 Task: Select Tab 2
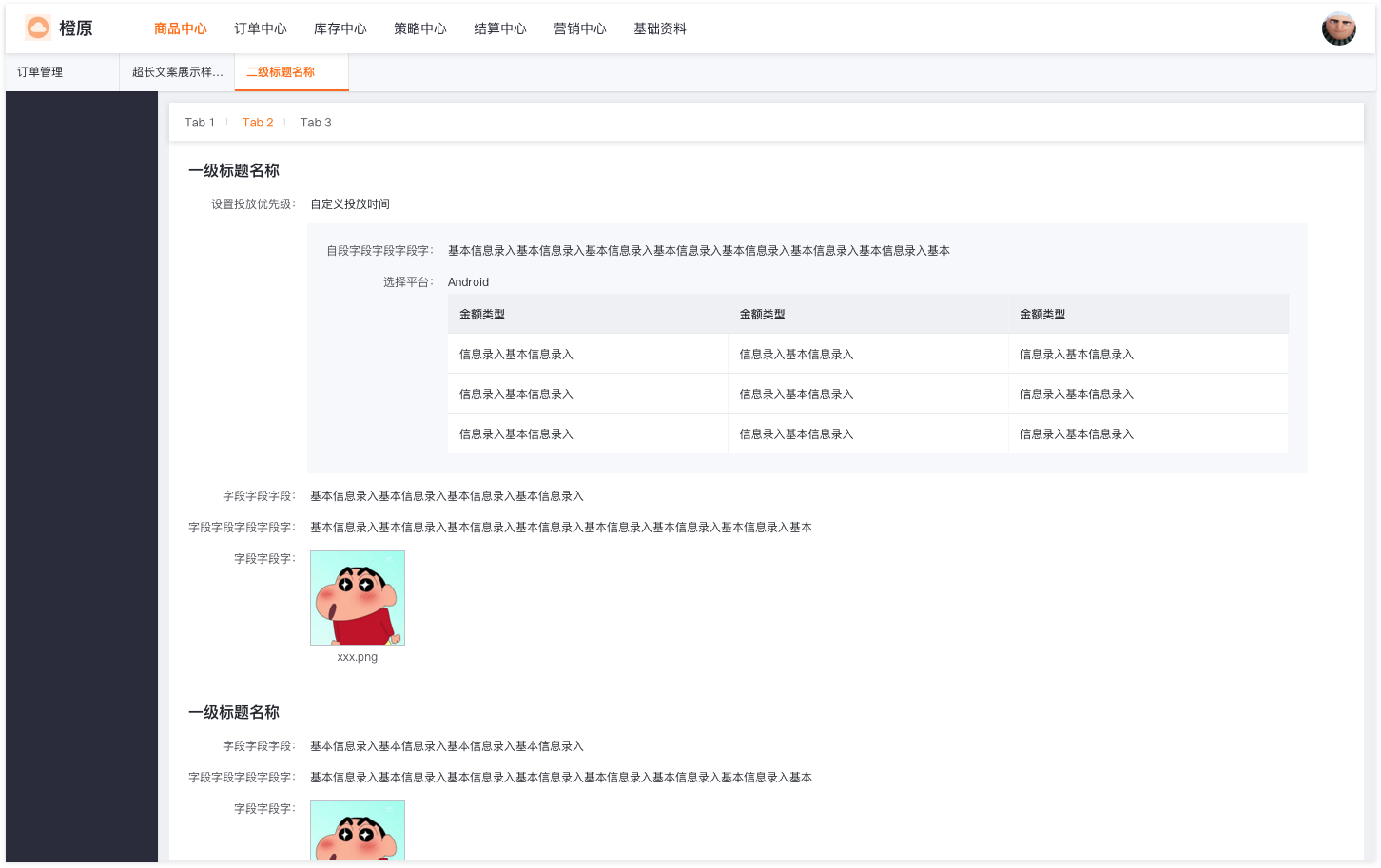click(258, 123)
